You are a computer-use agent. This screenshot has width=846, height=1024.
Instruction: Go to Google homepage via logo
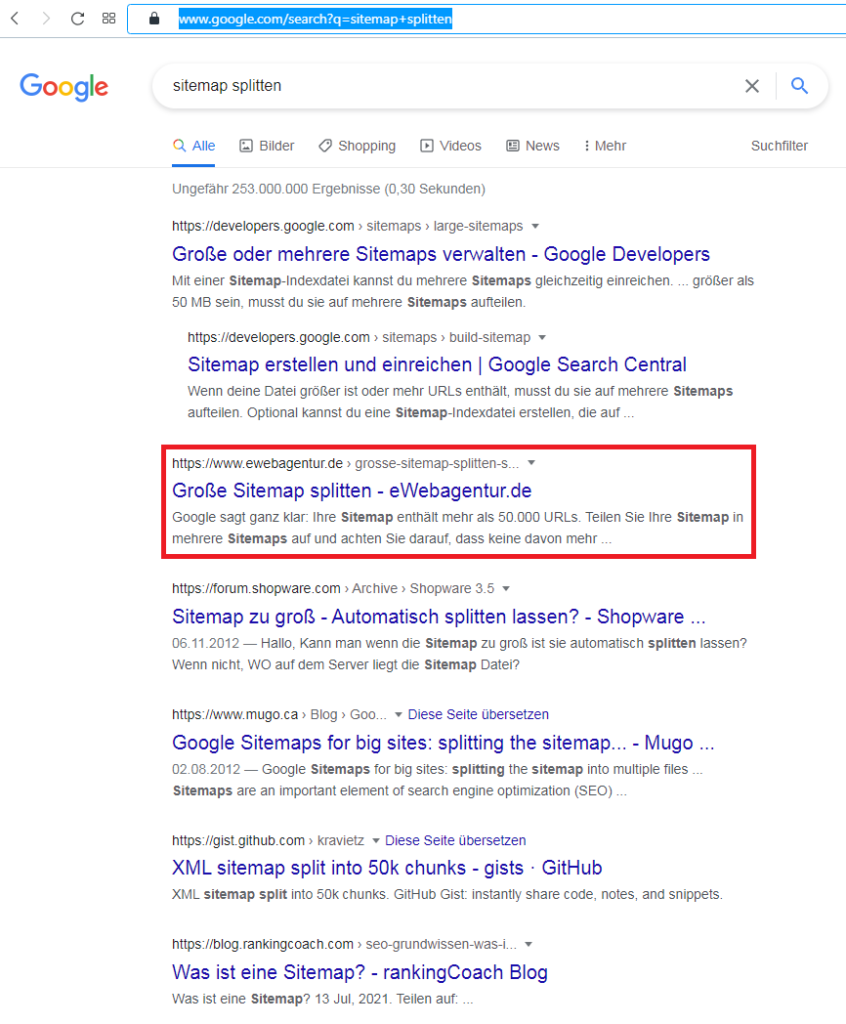point(64,87)
